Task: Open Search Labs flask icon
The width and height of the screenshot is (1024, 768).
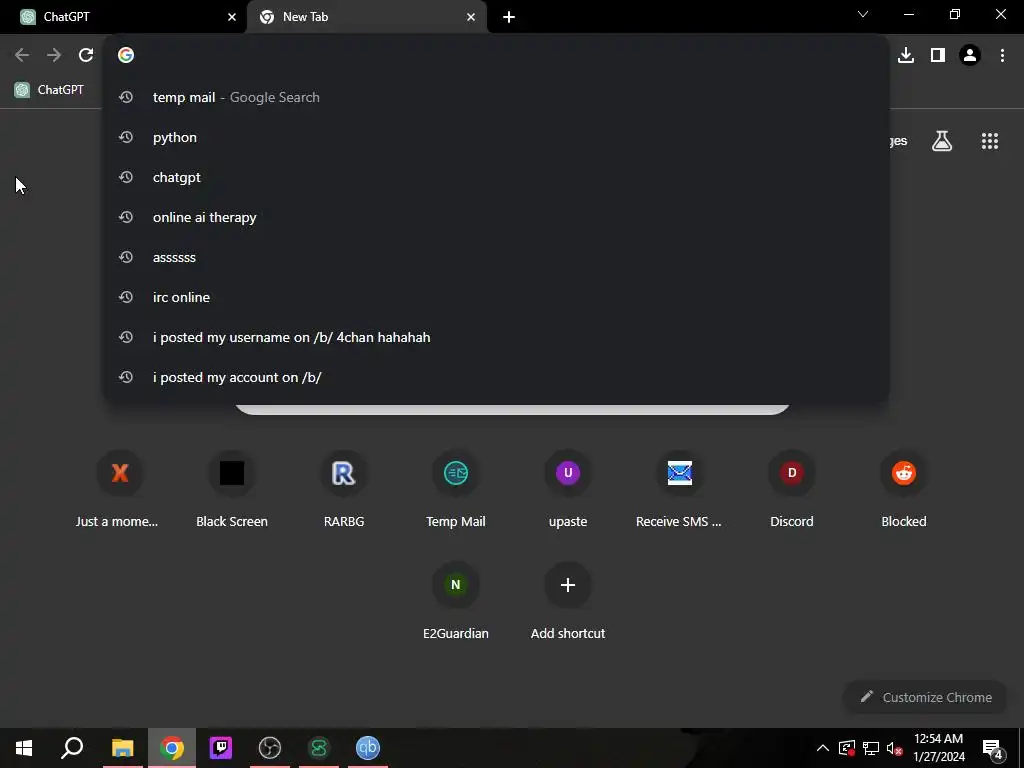Action: click(x=942, y=140)
